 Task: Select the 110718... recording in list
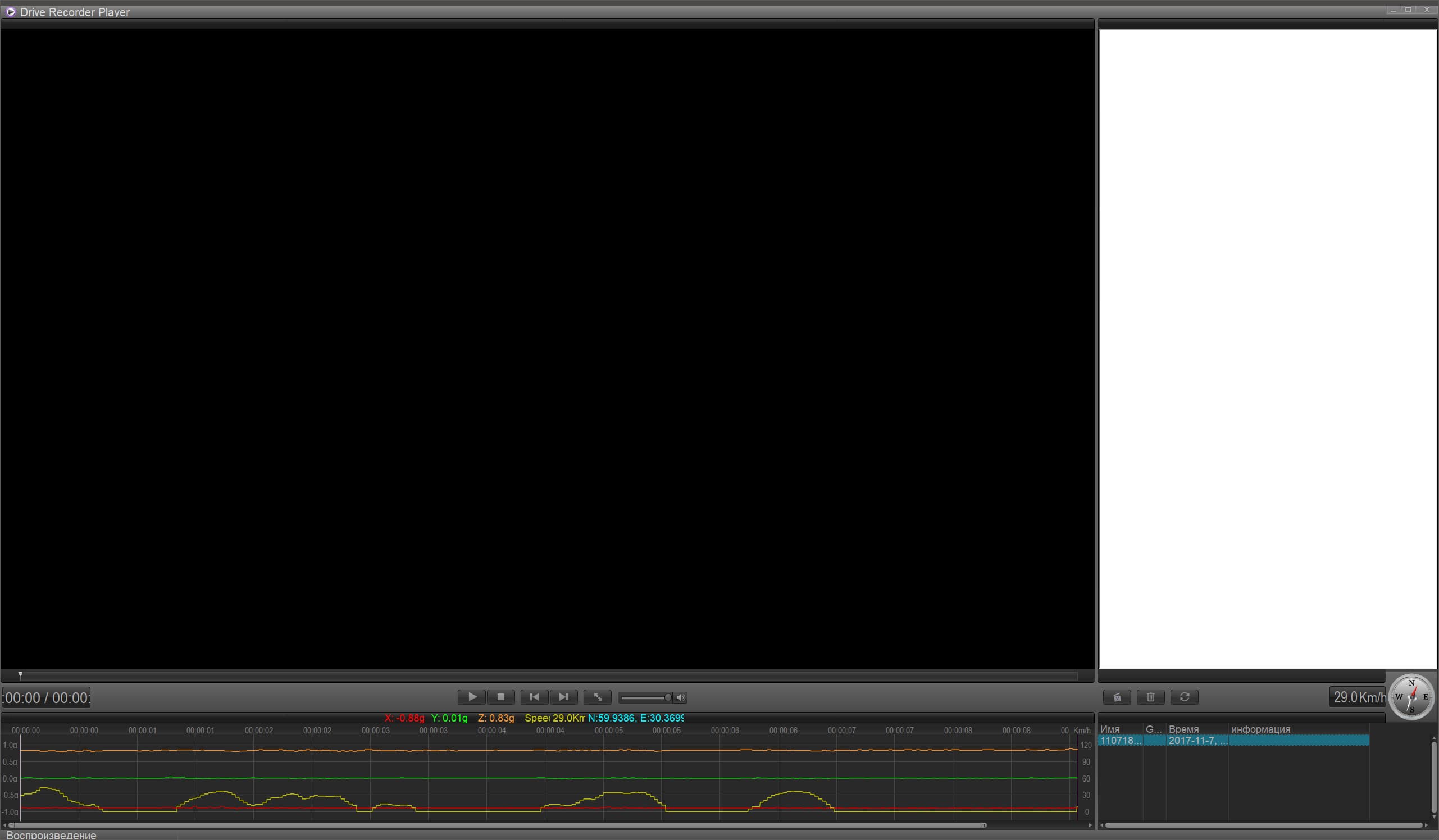(1121, 741)
